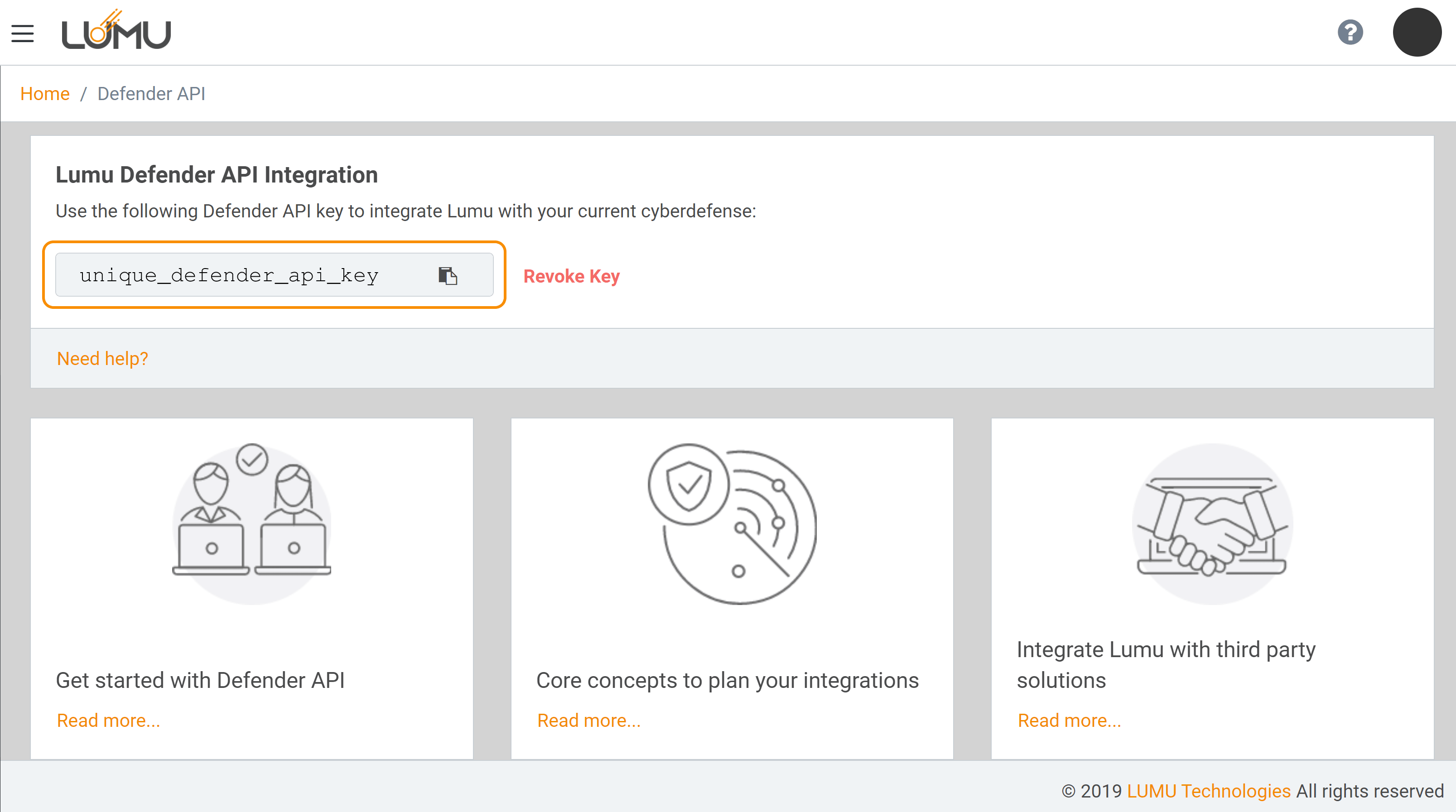Click the Lumu logo
The width and height of the screenshot is (1456, 812).
click(x=116, y=33)
